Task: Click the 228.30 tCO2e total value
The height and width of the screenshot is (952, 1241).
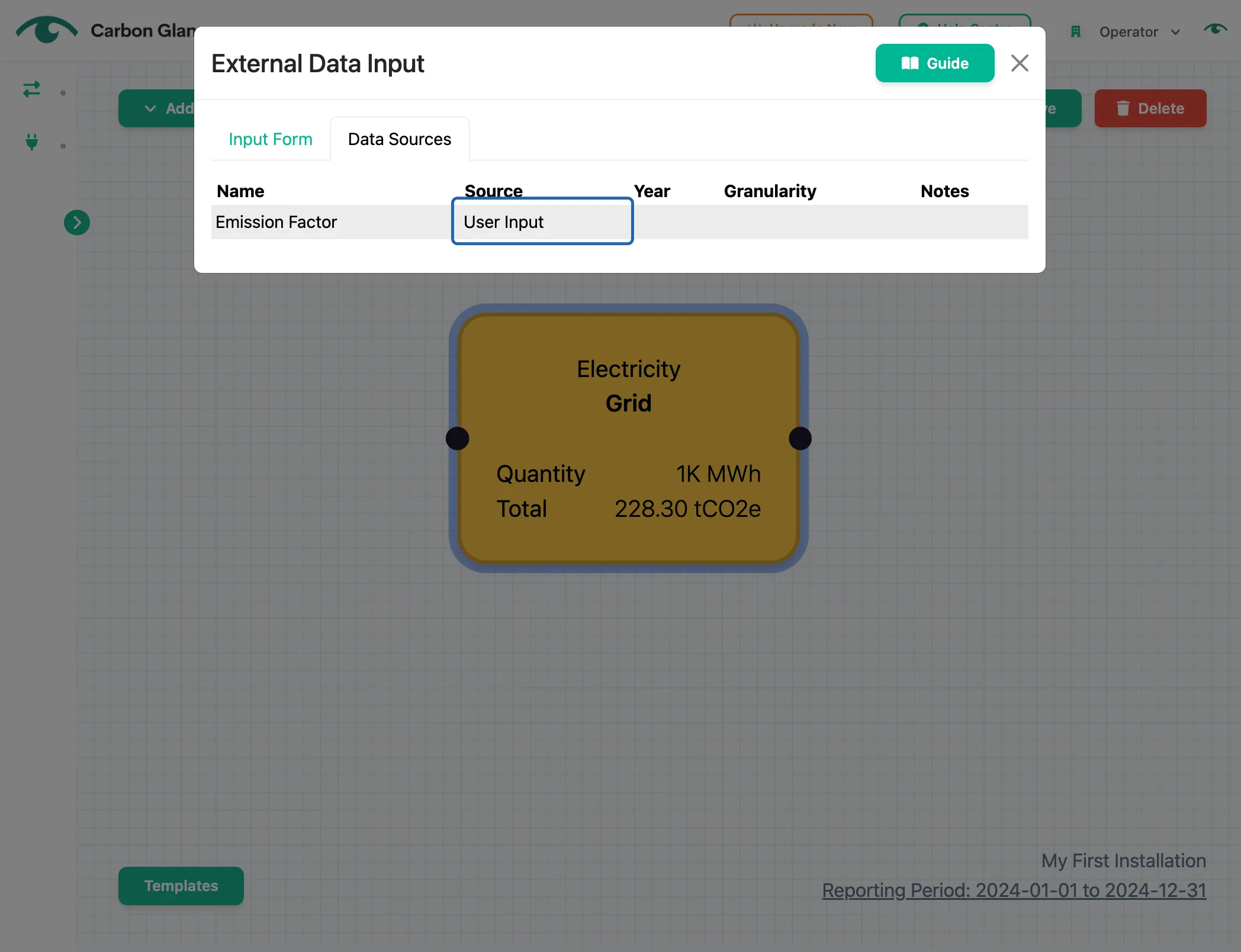Action: tap(687, 509)
